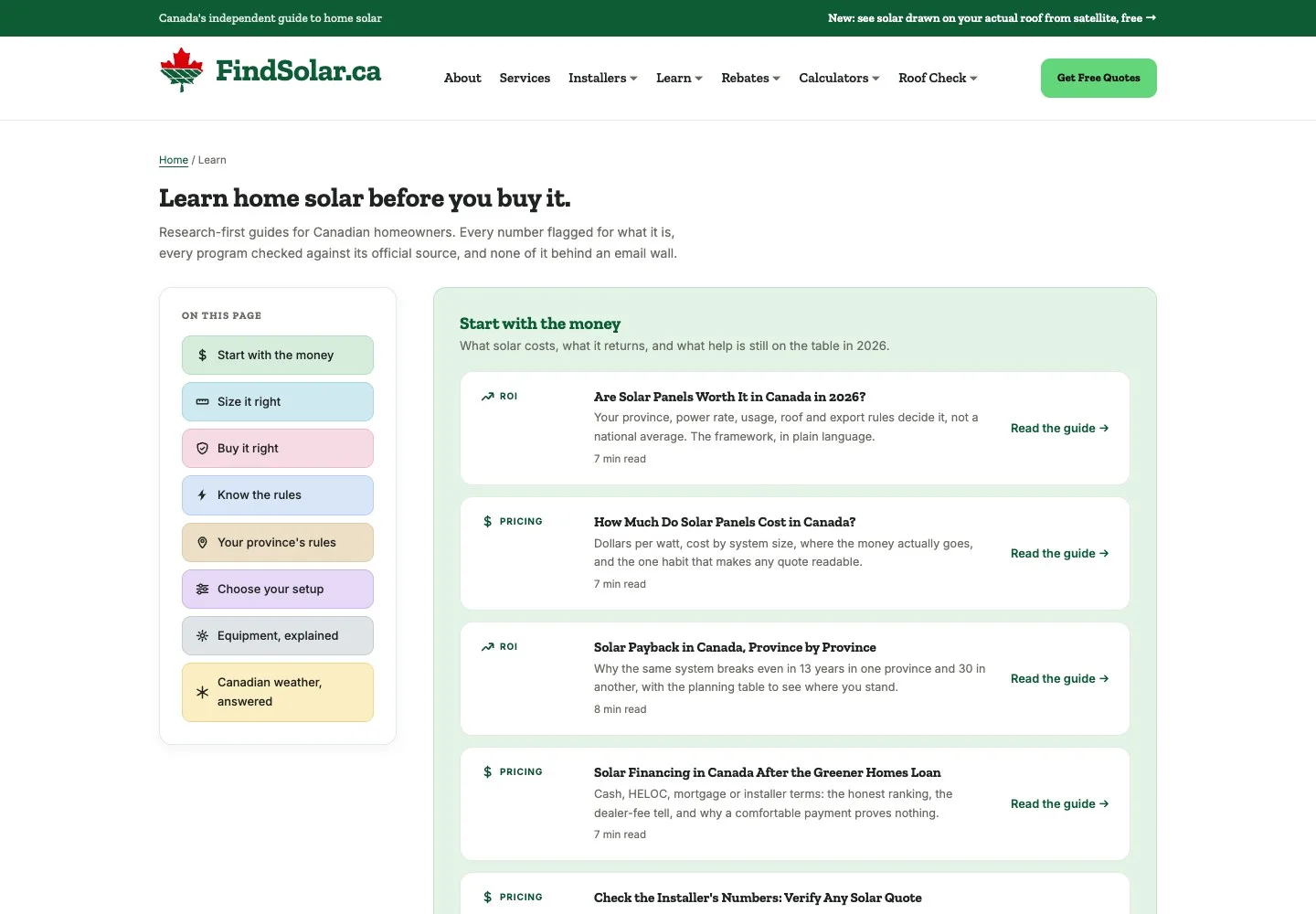Screen dimensions: 1316x914
Task: Open the satellite roof announcement link
Action: pos(992,18)
